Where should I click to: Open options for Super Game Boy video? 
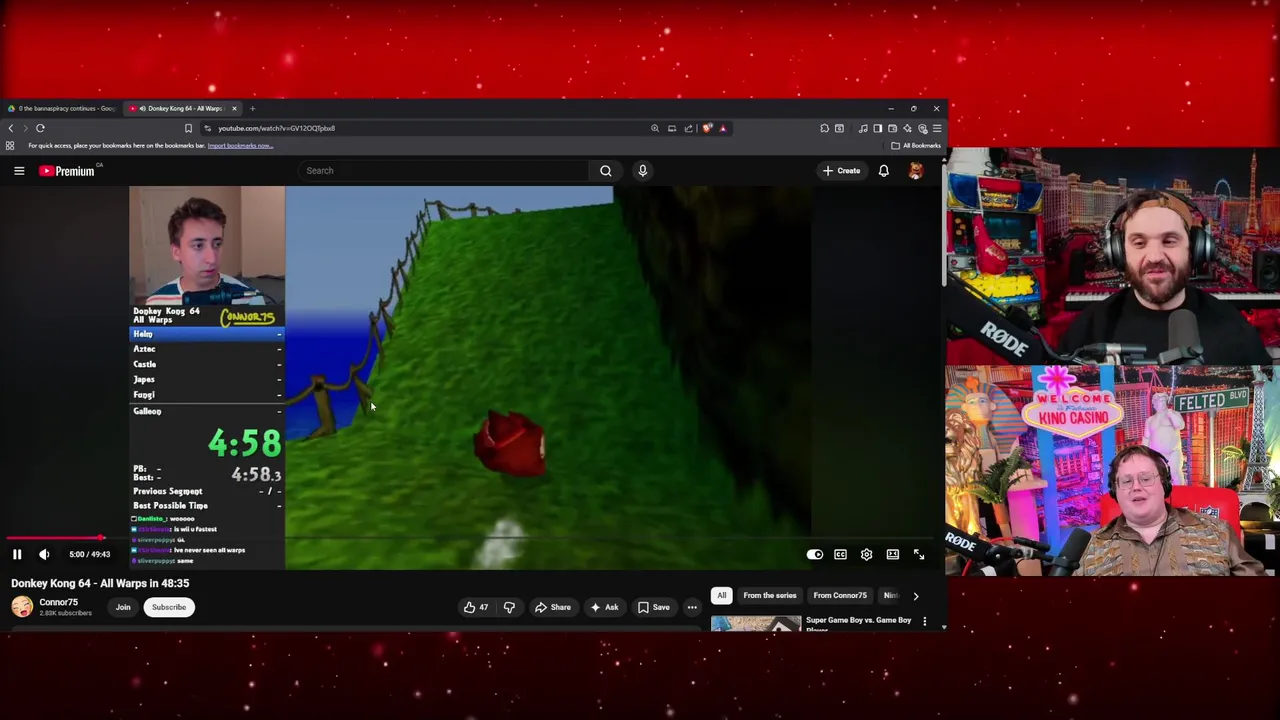pos(924,622)
